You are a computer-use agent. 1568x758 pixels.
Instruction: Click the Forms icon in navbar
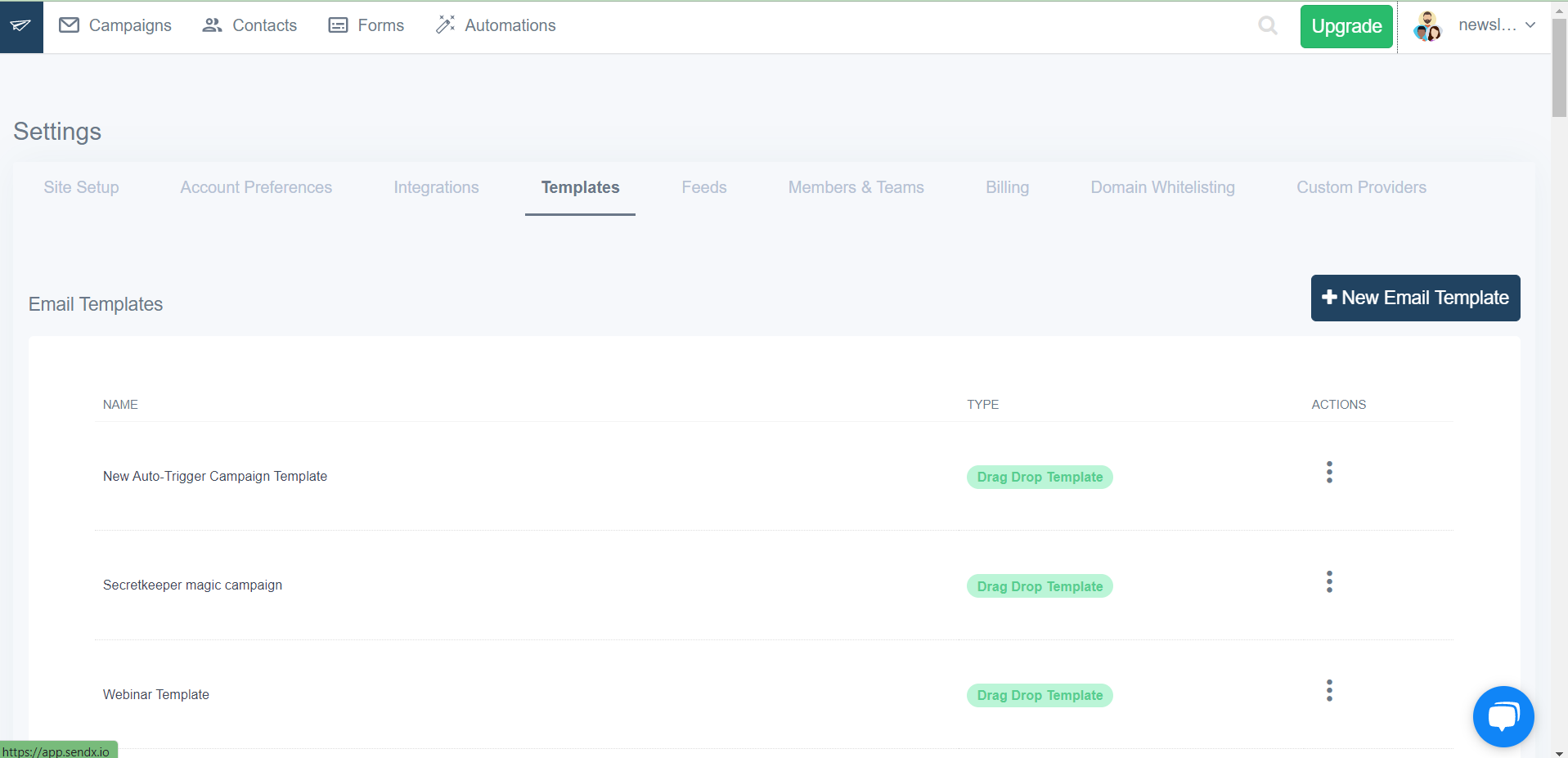coord(338,25)
